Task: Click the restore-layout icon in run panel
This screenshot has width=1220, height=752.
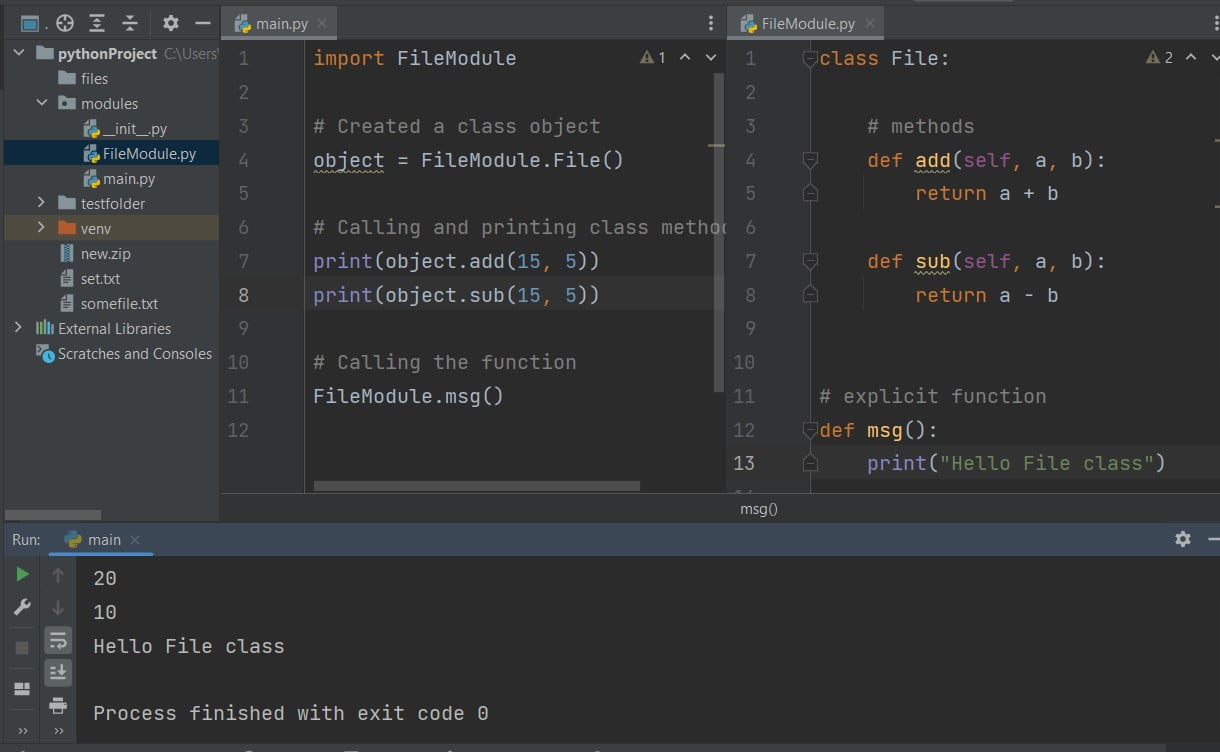Action: pos(22,686)
